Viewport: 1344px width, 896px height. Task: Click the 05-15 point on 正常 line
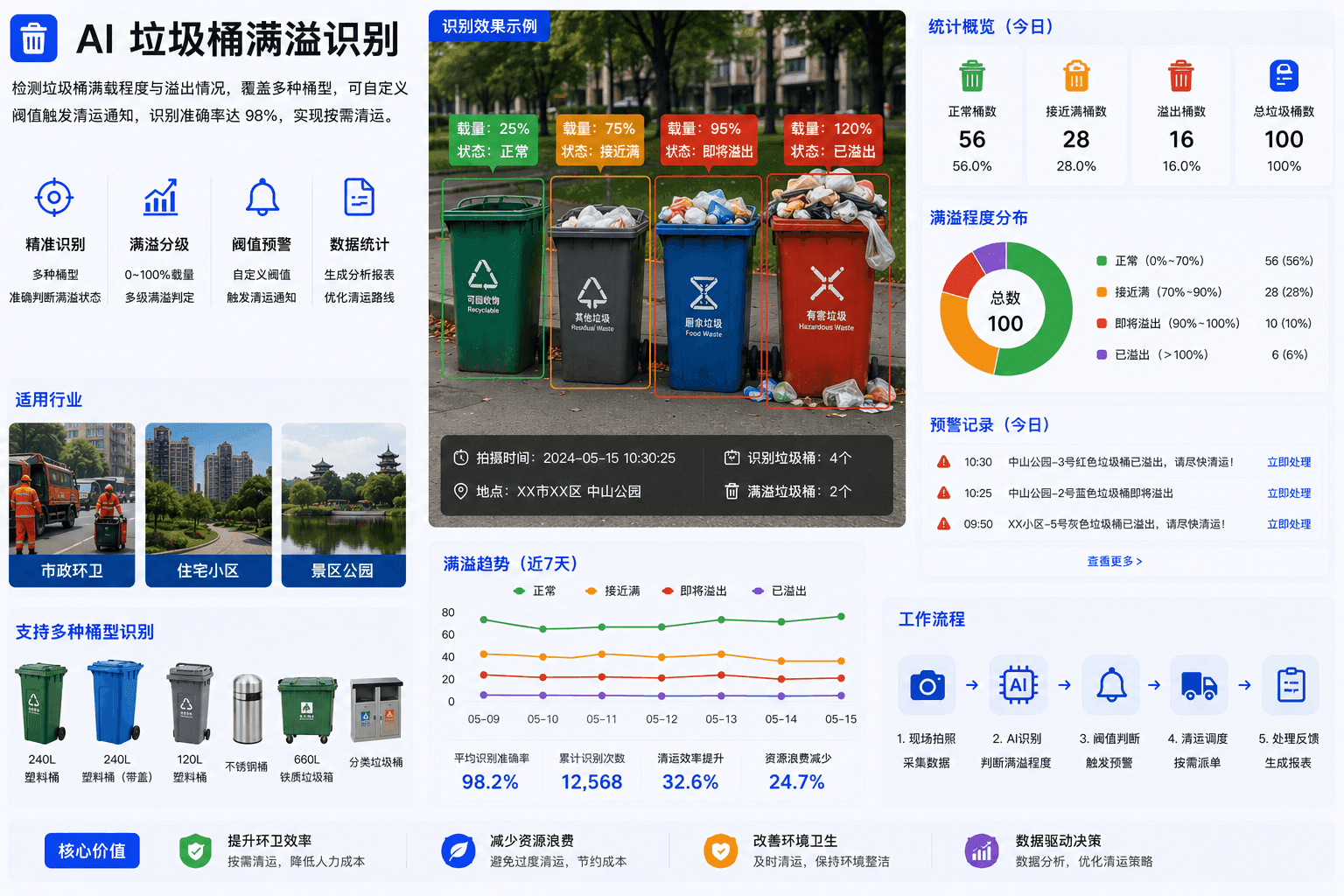click(x=841, y=616)
